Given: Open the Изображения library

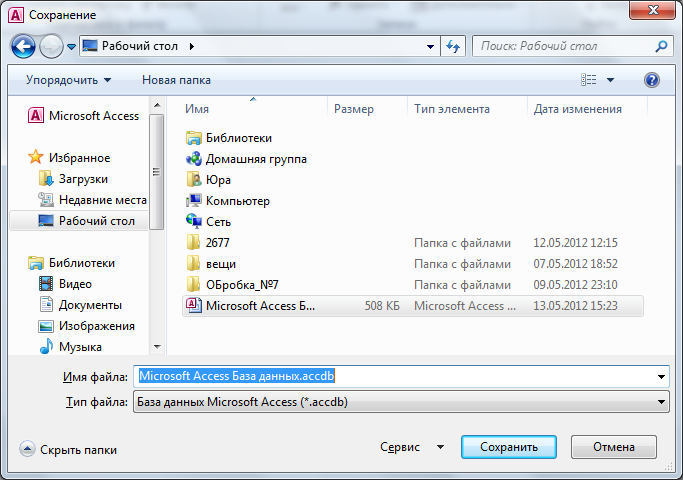Looking at the screenshot, I should click(x=87, y=326).
